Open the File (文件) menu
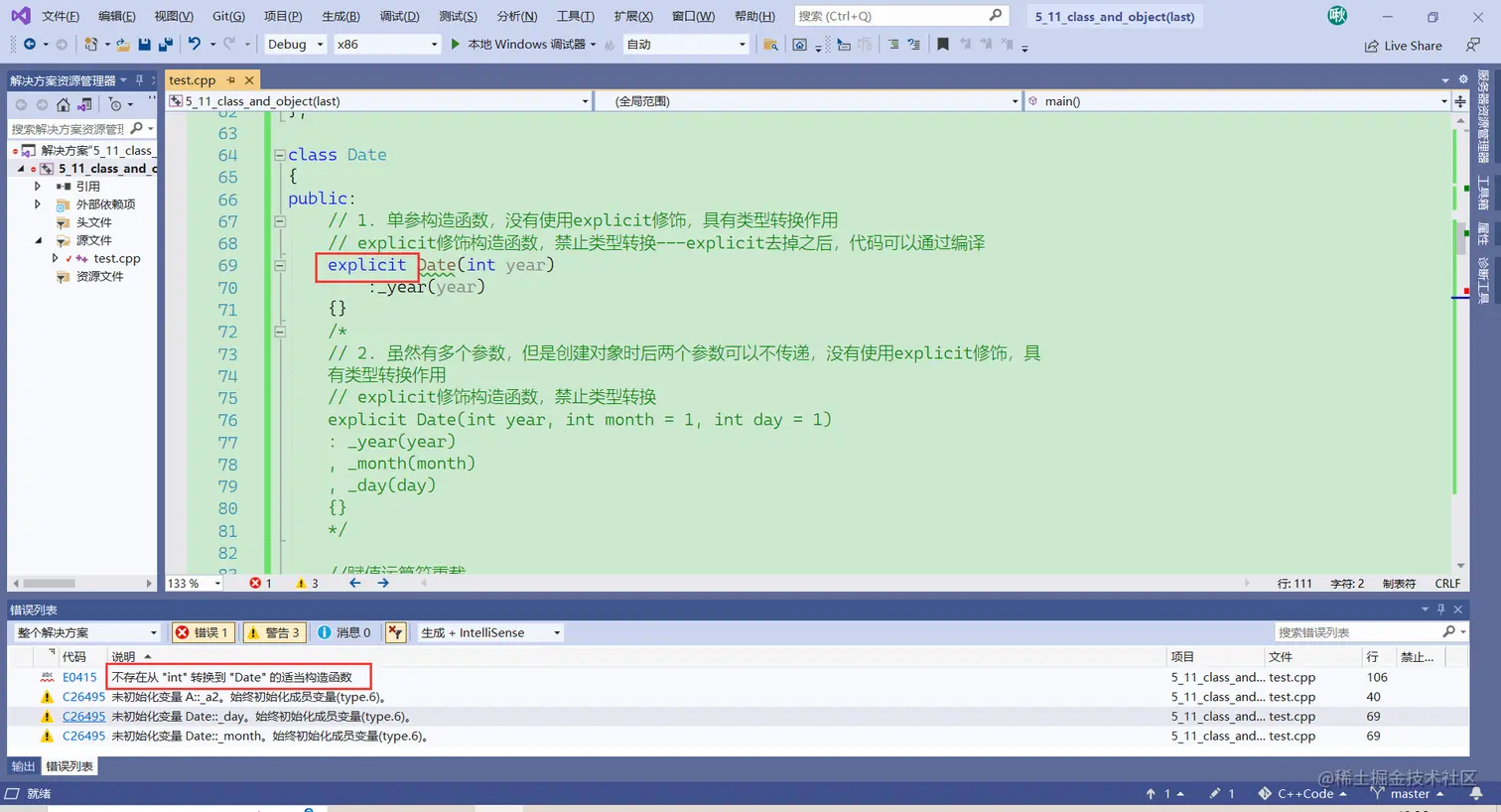 61,16
